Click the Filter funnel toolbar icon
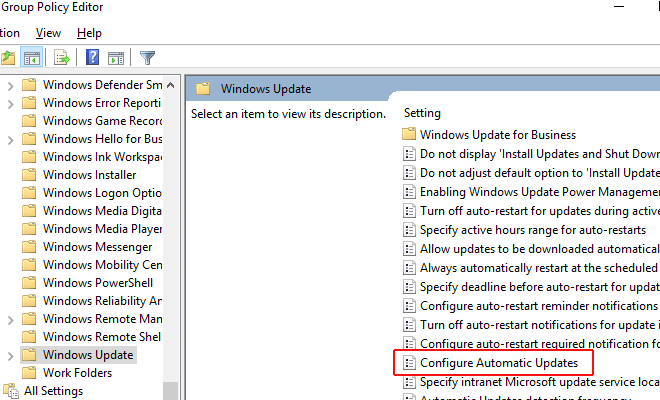Screen dimensions: 660x400 (147, 58)
